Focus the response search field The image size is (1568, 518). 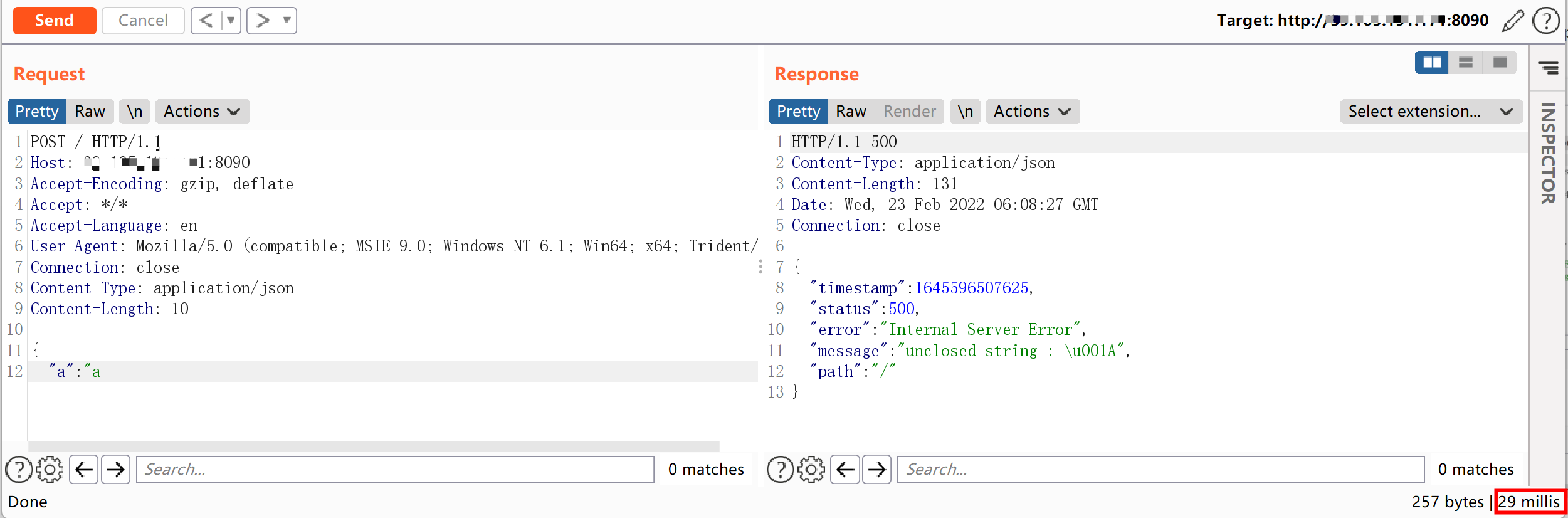pos(1160,469)
